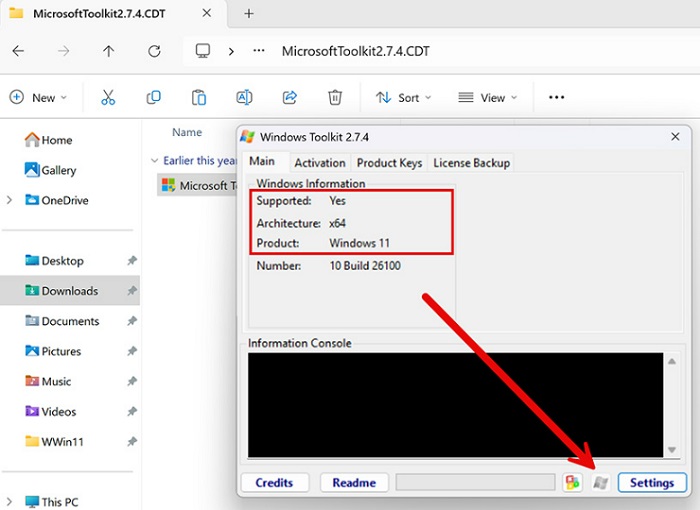Click the pin icon next to Music
The image size is (700, 510).
click(x=132, y=381)
